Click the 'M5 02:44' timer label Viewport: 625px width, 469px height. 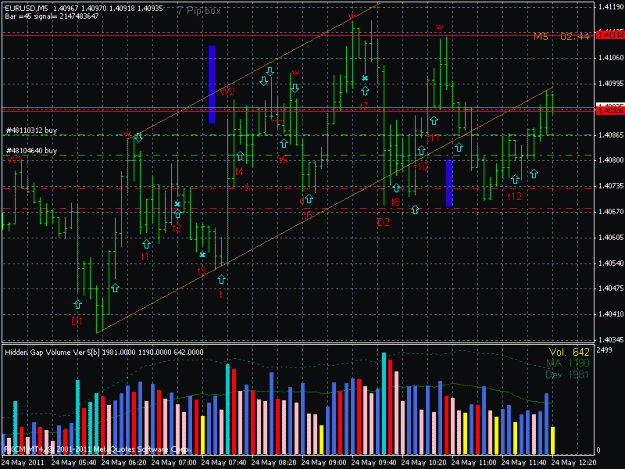[562, 37]
